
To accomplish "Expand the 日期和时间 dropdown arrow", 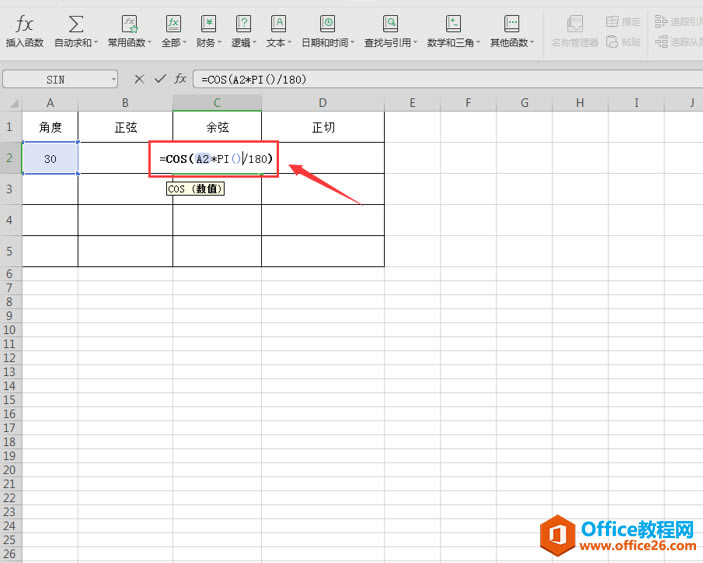I will [352, 43].
